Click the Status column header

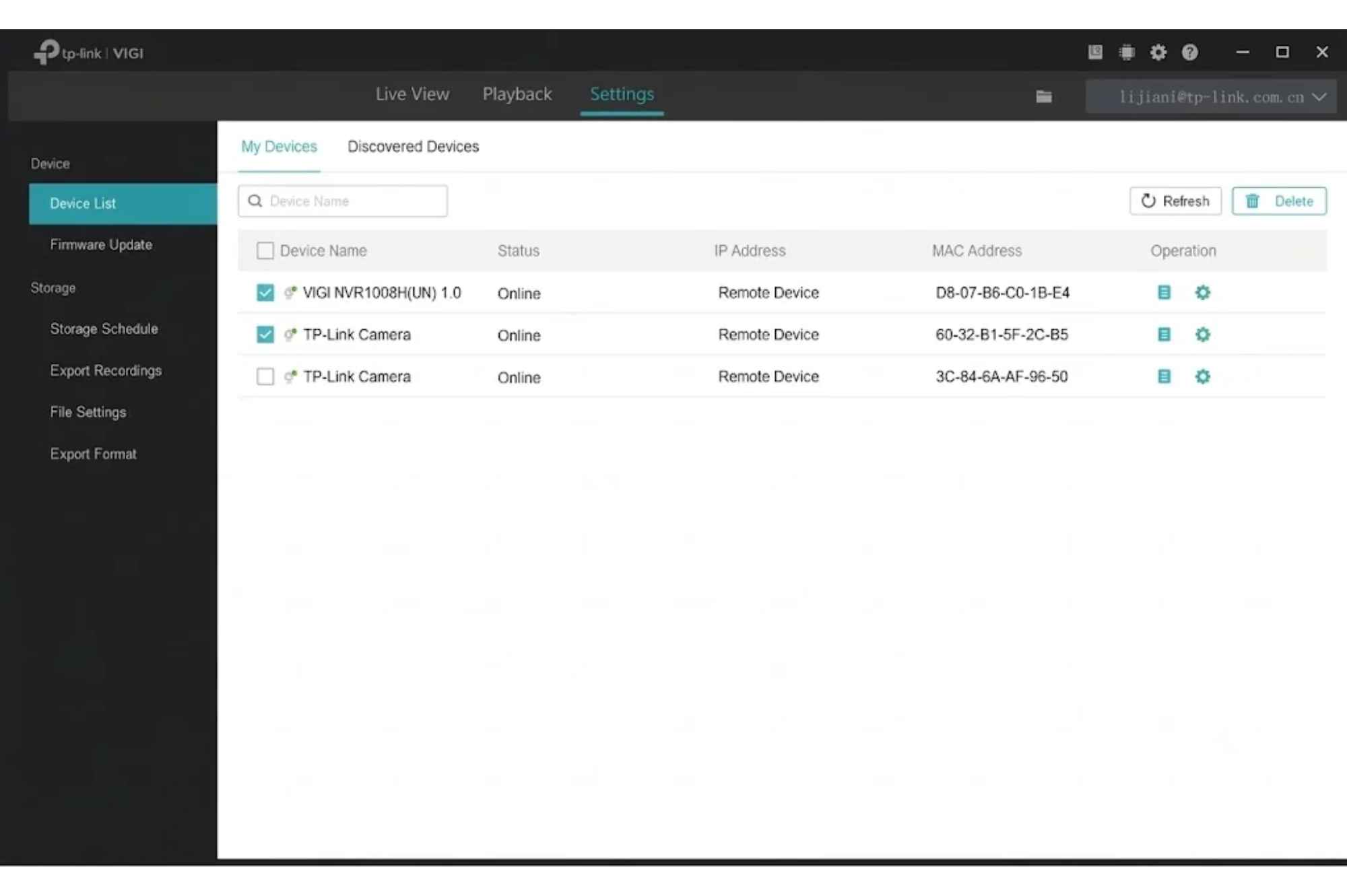[518, 250]
